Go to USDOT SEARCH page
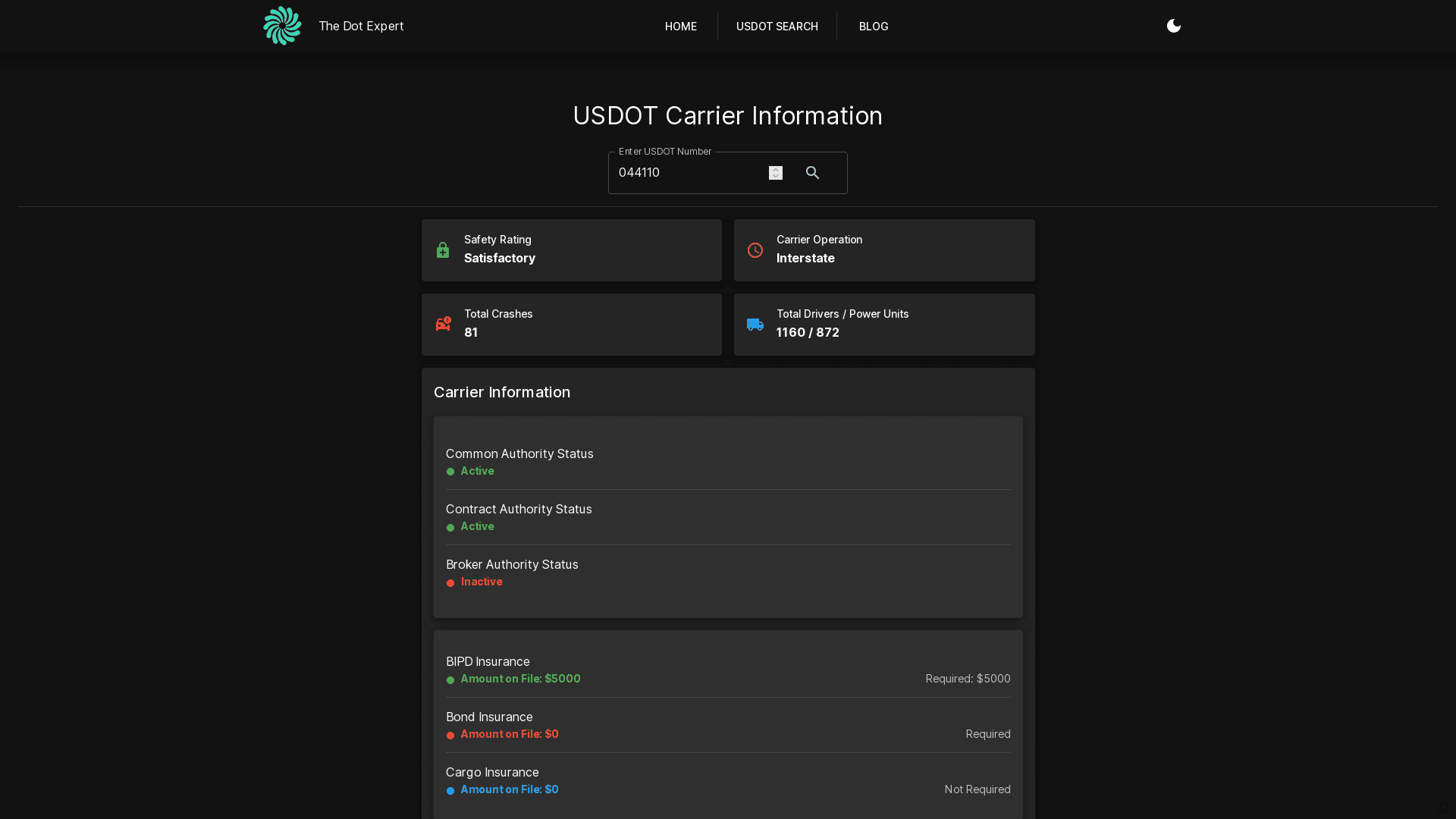This screenshot has width=1456, height=819. click(777, 27)
